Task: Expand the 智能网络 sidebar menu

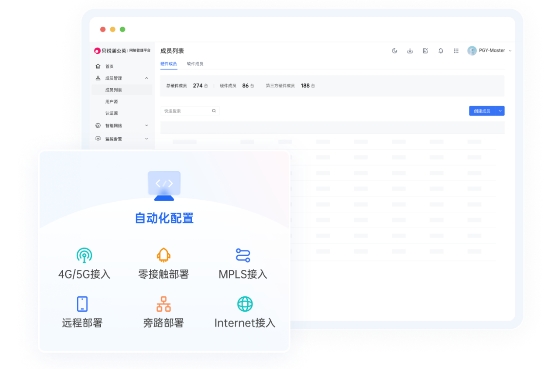Action: pos(146,126)
